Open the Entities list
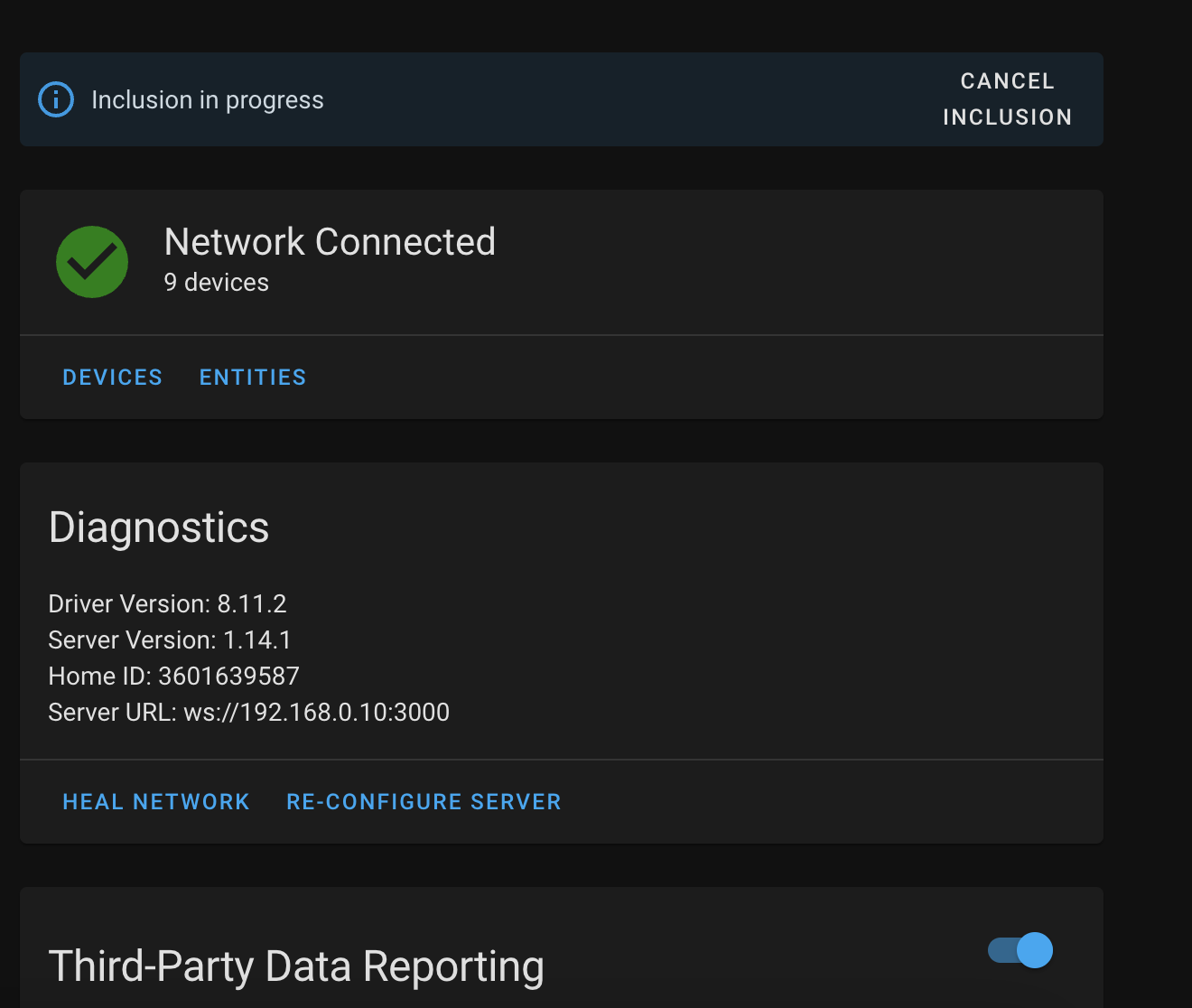Viewport: 1192px width, 1008px height. click(x=253, y=378)
